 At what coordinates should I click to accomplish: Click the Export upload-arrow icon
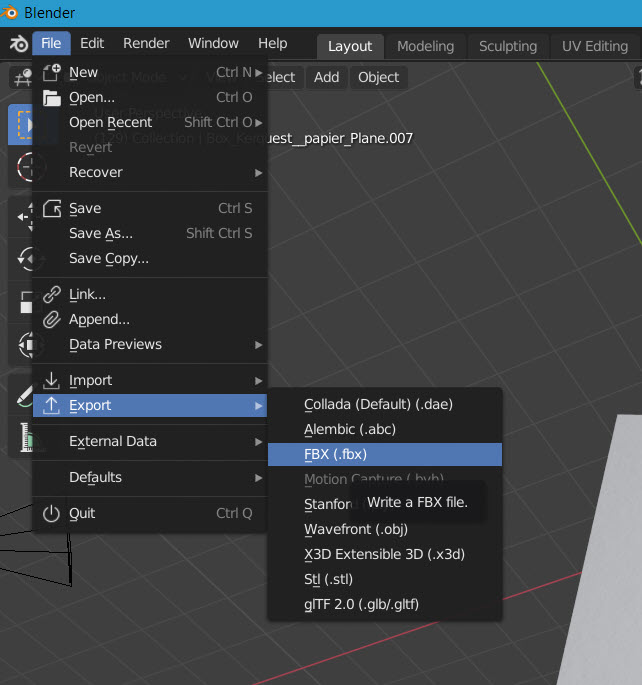click(x=52, y=405)
